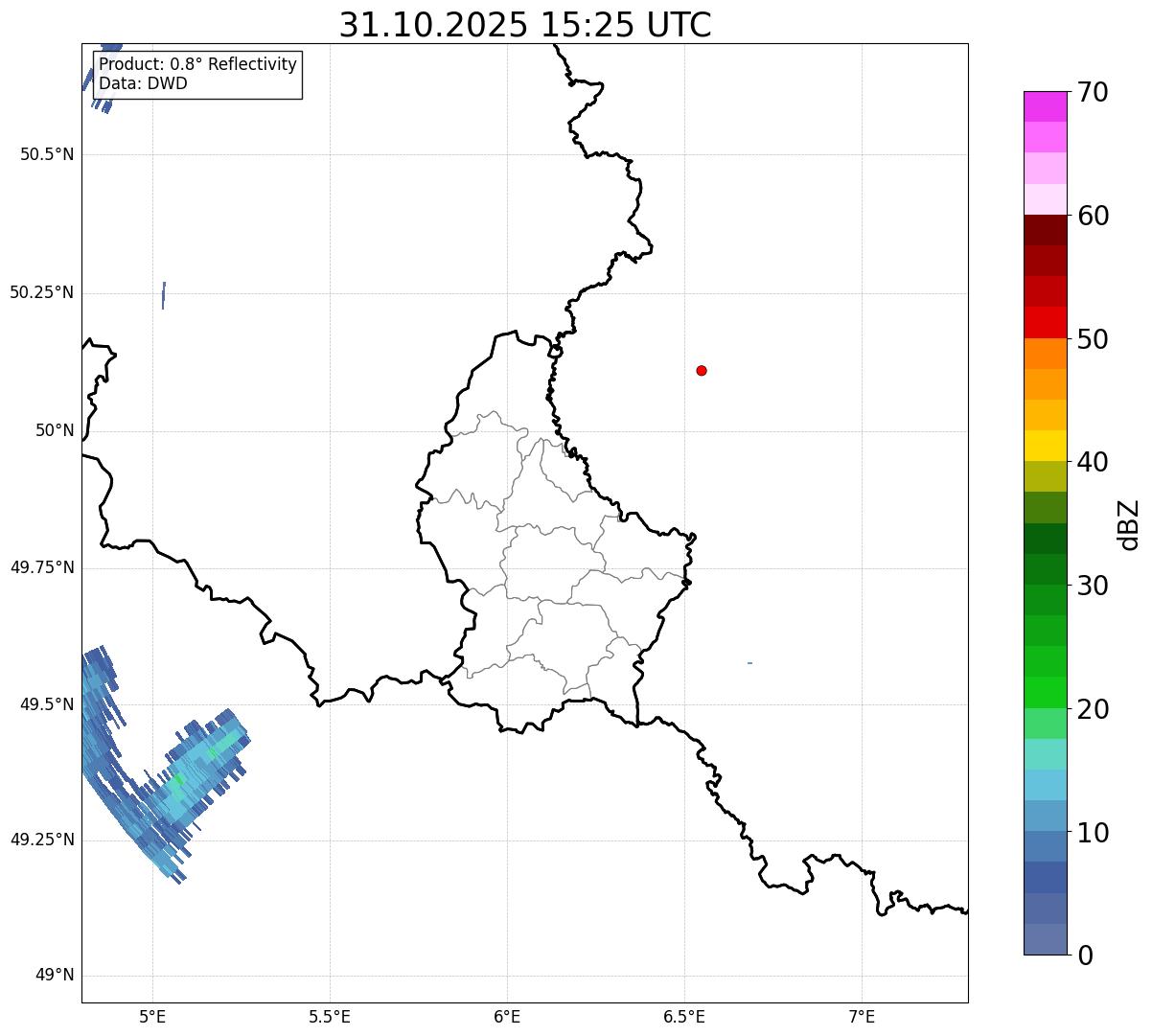Click the colorbar tick label 70
The image size is (1152, 1036).
(1093, 92)
